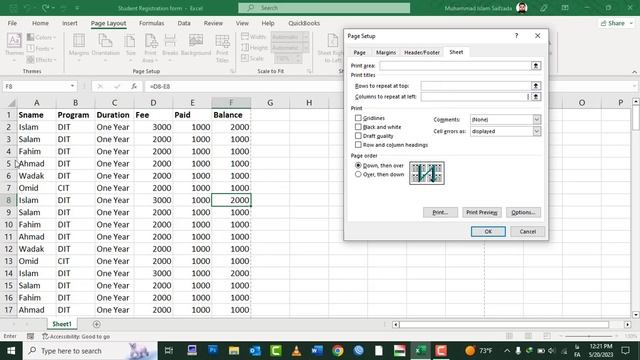Viewport: 640px width, 360px height.
Task: Enable Black and white printing checkbox
Action: pos(358,127)
